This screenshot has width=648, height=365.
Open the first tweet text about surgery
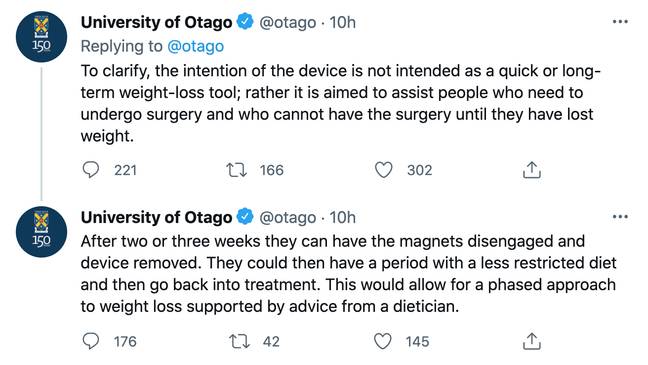[341, 103]
